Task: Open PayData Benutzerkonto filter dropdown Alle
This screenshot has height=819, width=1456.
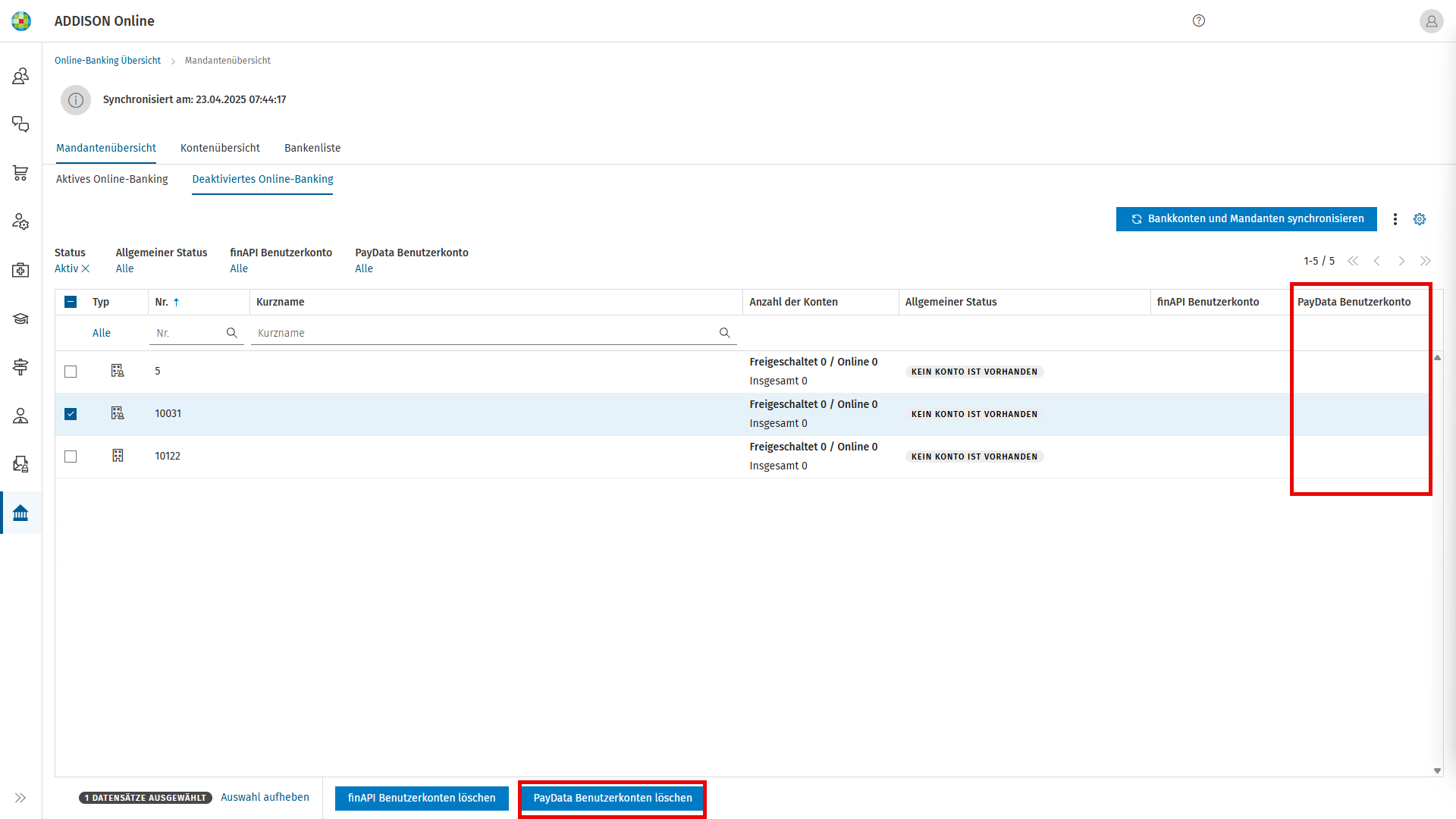Action: click(x=364, y=268)
